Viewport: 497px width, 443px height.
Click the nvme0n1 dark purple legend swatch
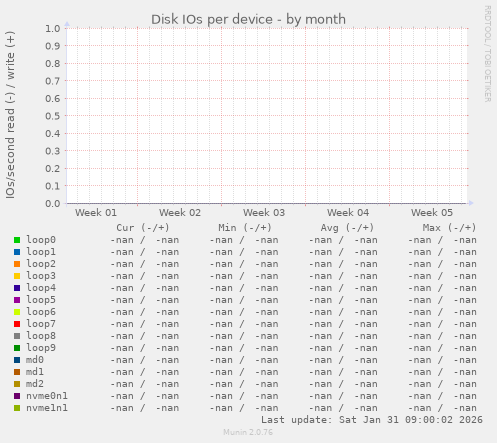(x=17, y=396)
